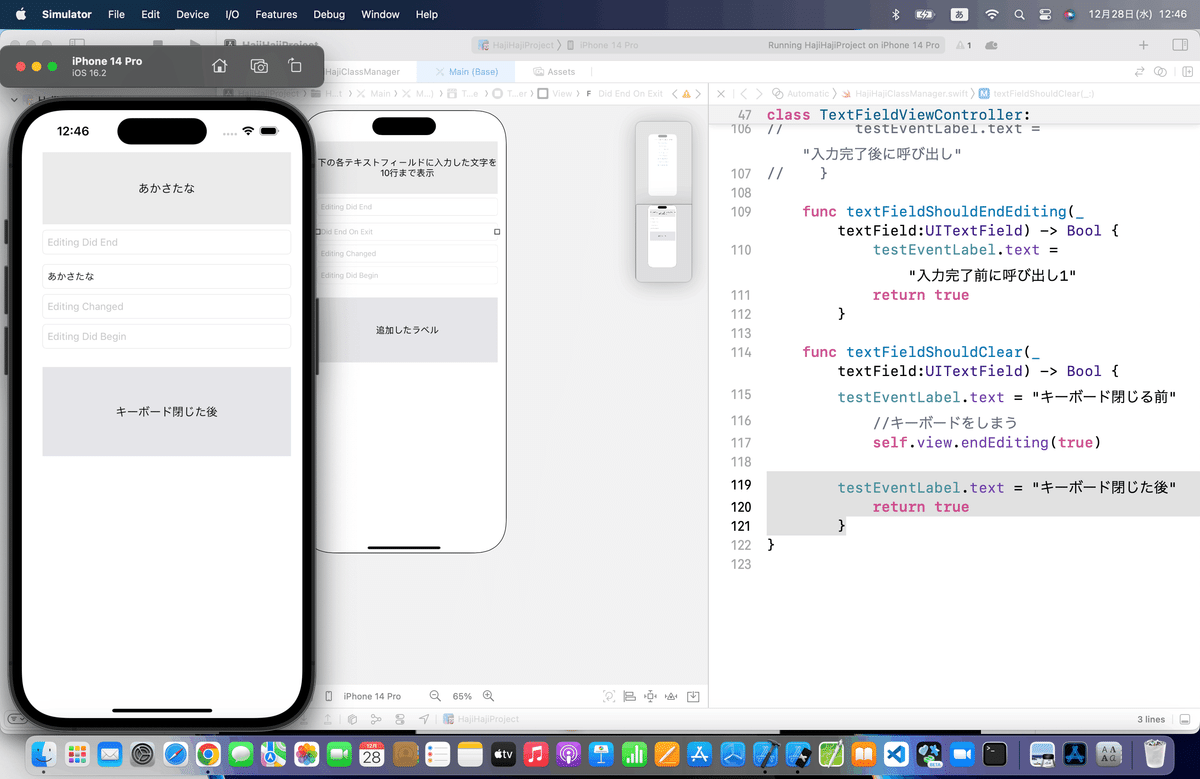Tap the simulator text field containing あかさたな
The image size is (1200, 779).
click(166, 276)
